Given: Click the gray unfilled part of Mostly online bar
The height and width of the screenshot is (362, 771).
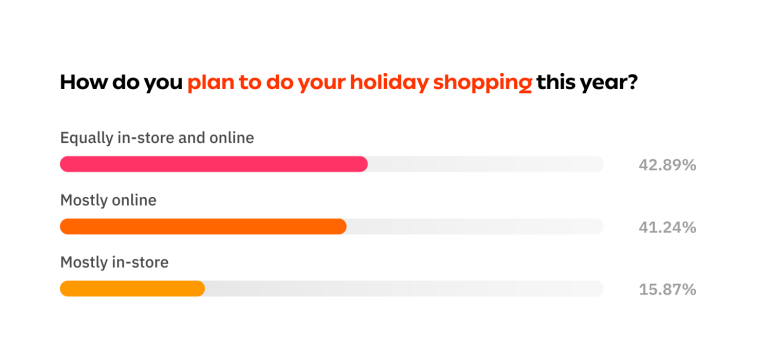Looking at the screenshot, I should (x=475, y=226).
